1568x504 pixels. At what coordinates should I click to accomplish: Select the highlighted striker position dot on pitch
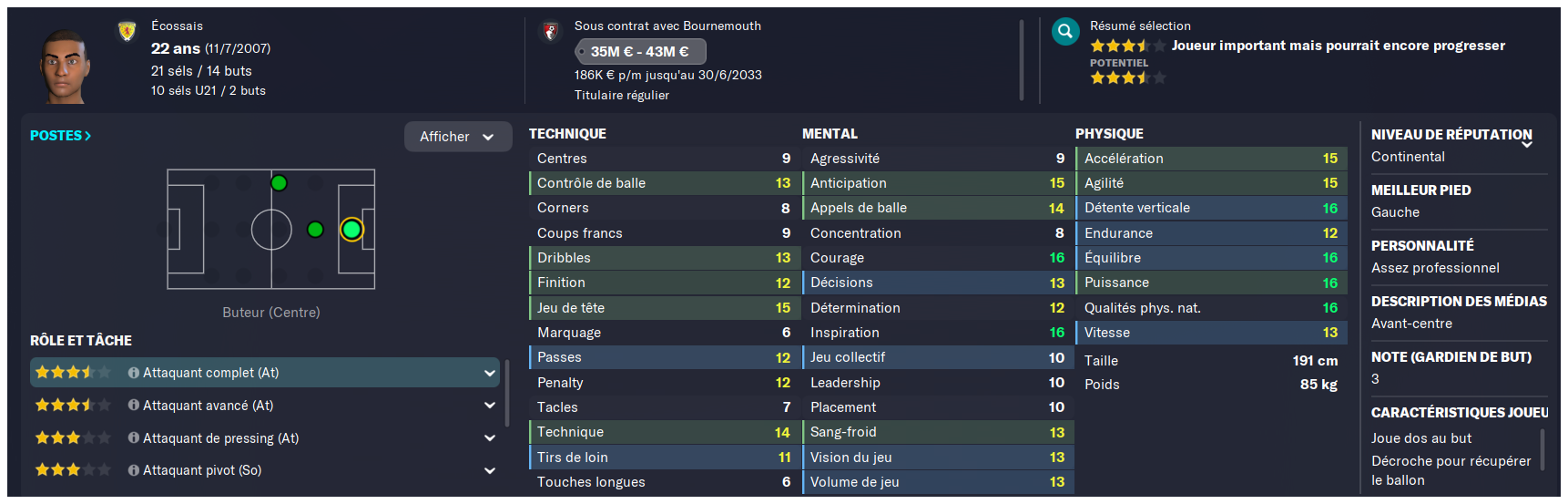click(x=351, y=230)
